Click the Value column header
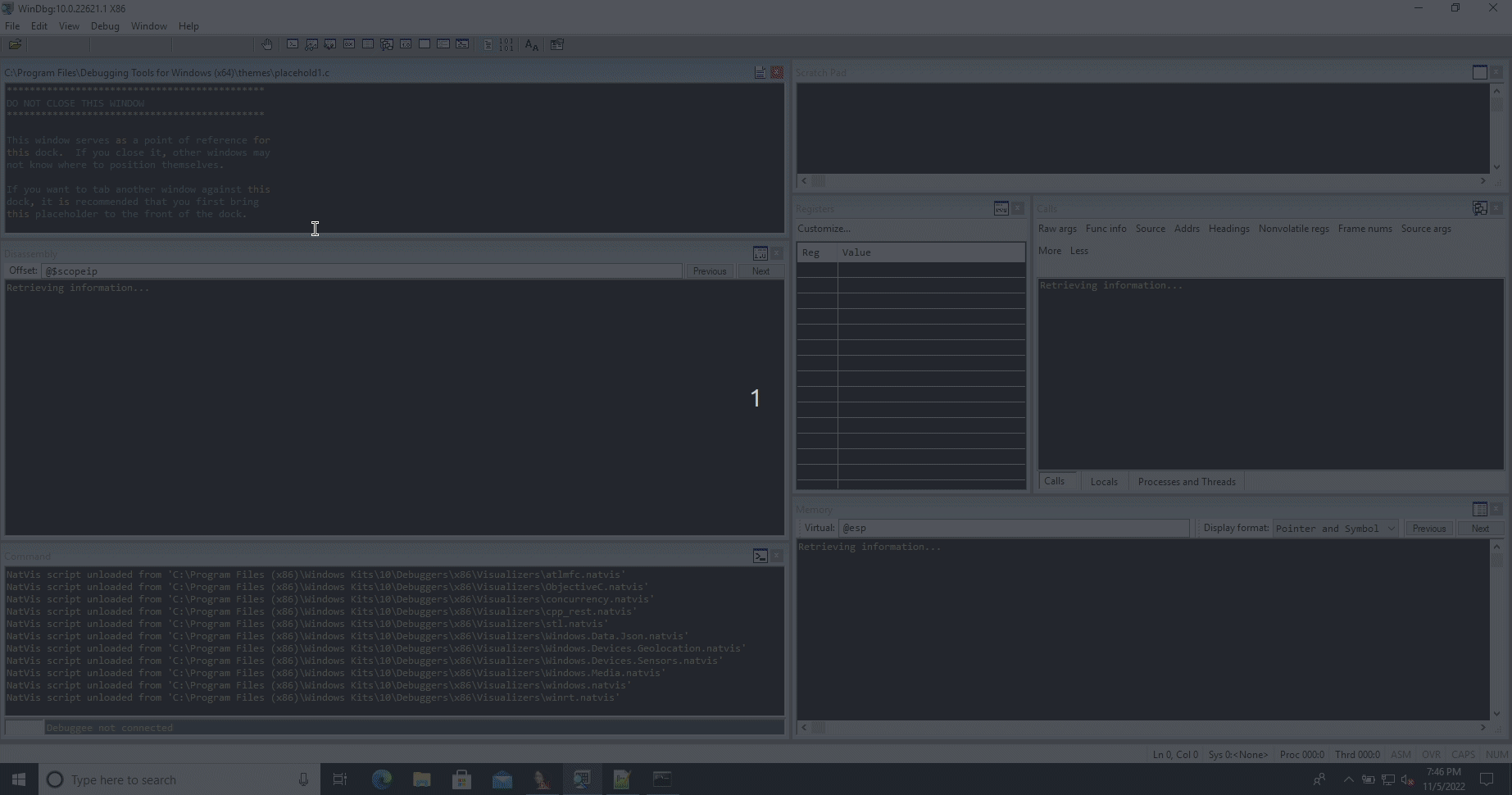 click(x=932, y=252)
